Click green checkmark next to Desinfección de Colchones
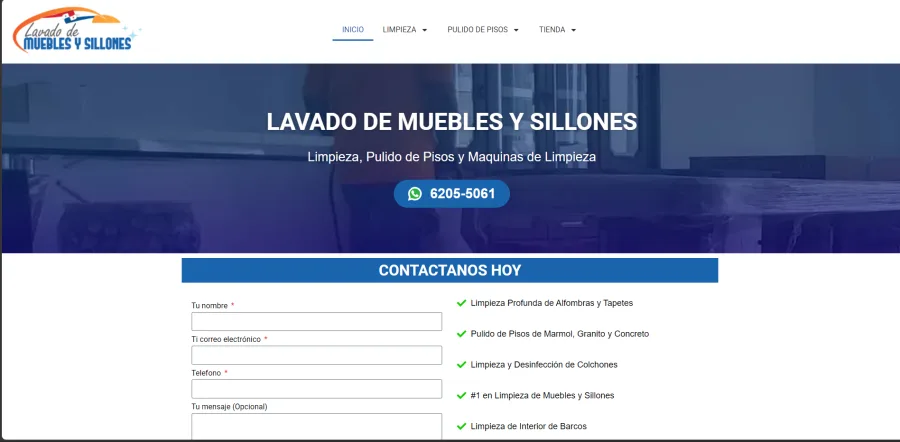 461,365
